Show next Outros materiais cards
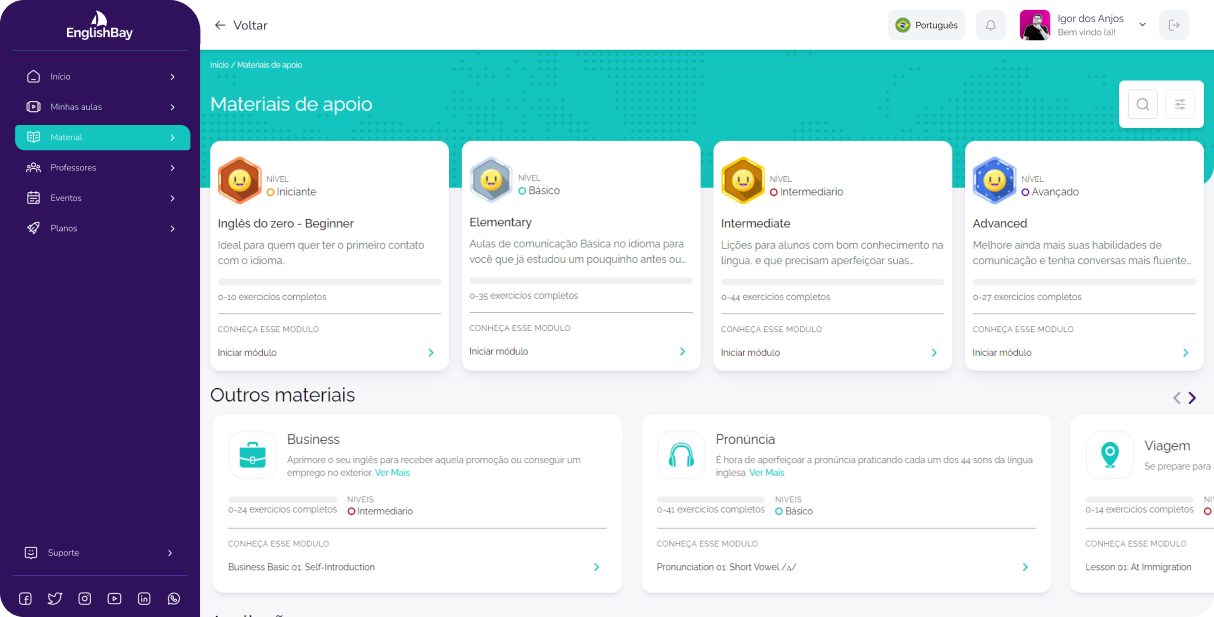 click(1192, 398)
